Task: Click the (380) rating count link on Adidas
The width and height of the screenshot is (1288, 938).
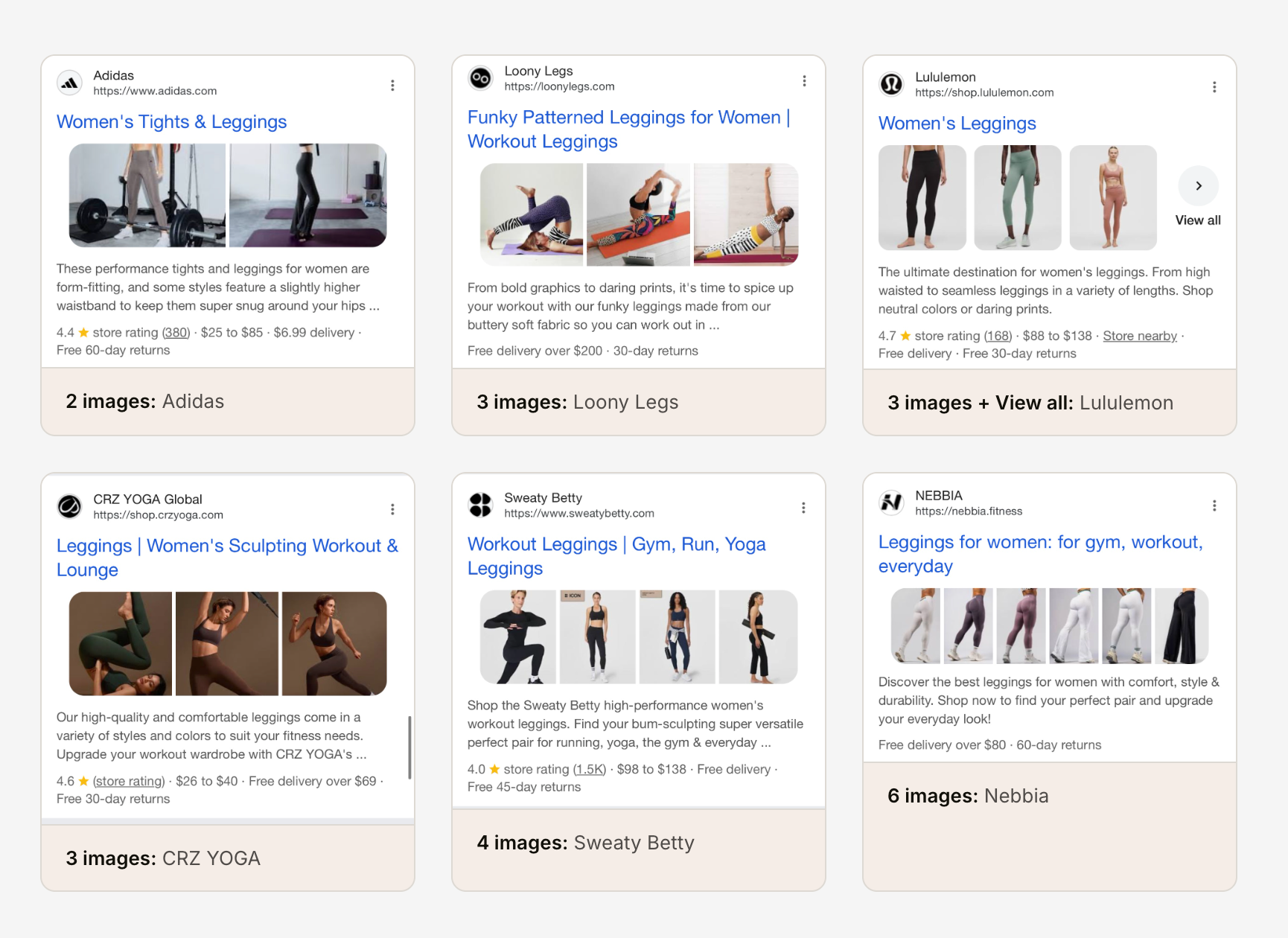Action: pyautogui.click(x=175, y=332)
